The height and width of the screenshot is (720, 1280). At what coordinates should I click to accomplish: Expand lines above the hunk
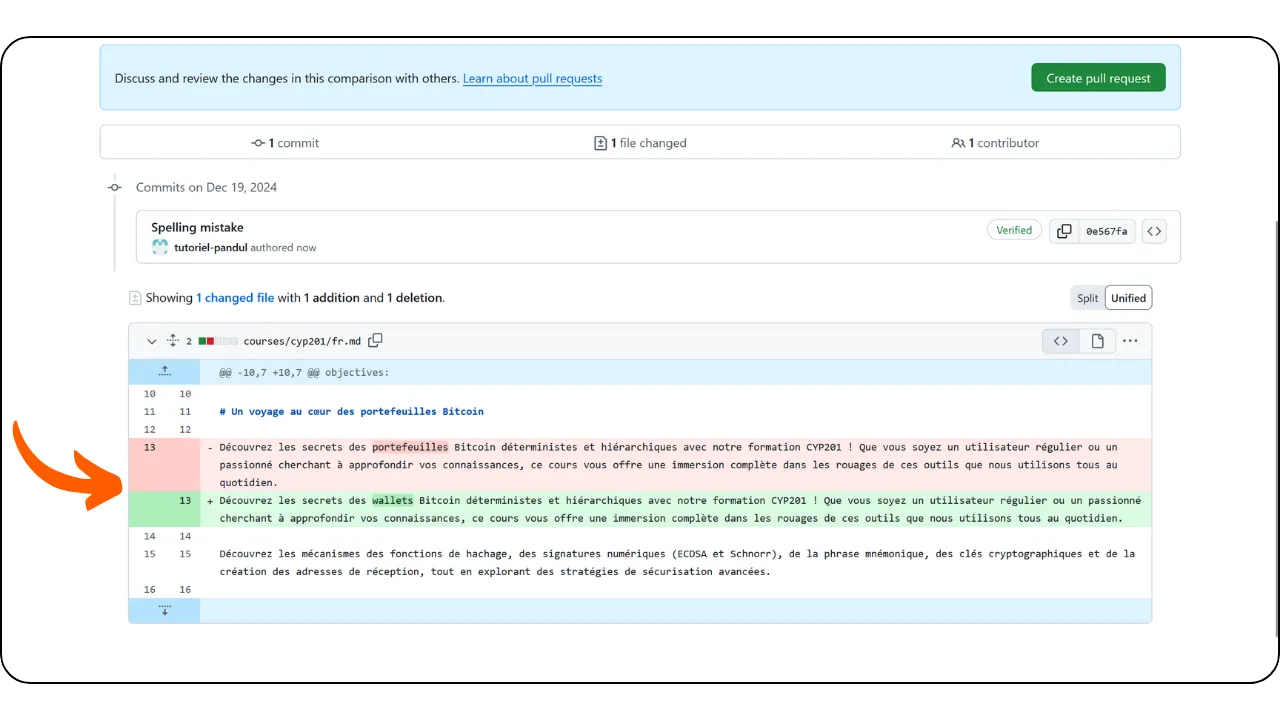165,372
